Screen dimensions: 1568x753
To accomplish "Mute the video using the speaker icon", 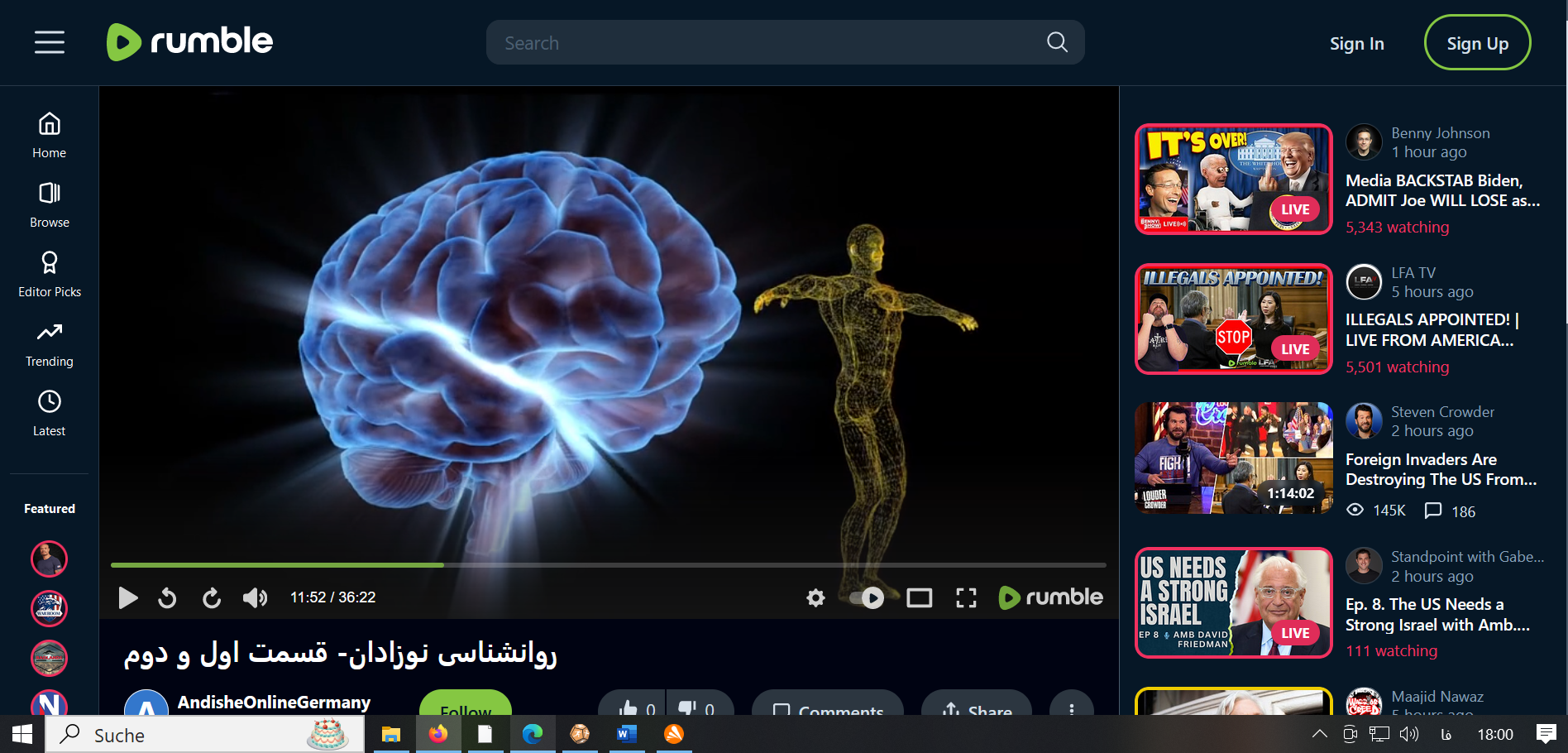I will 255,597.
